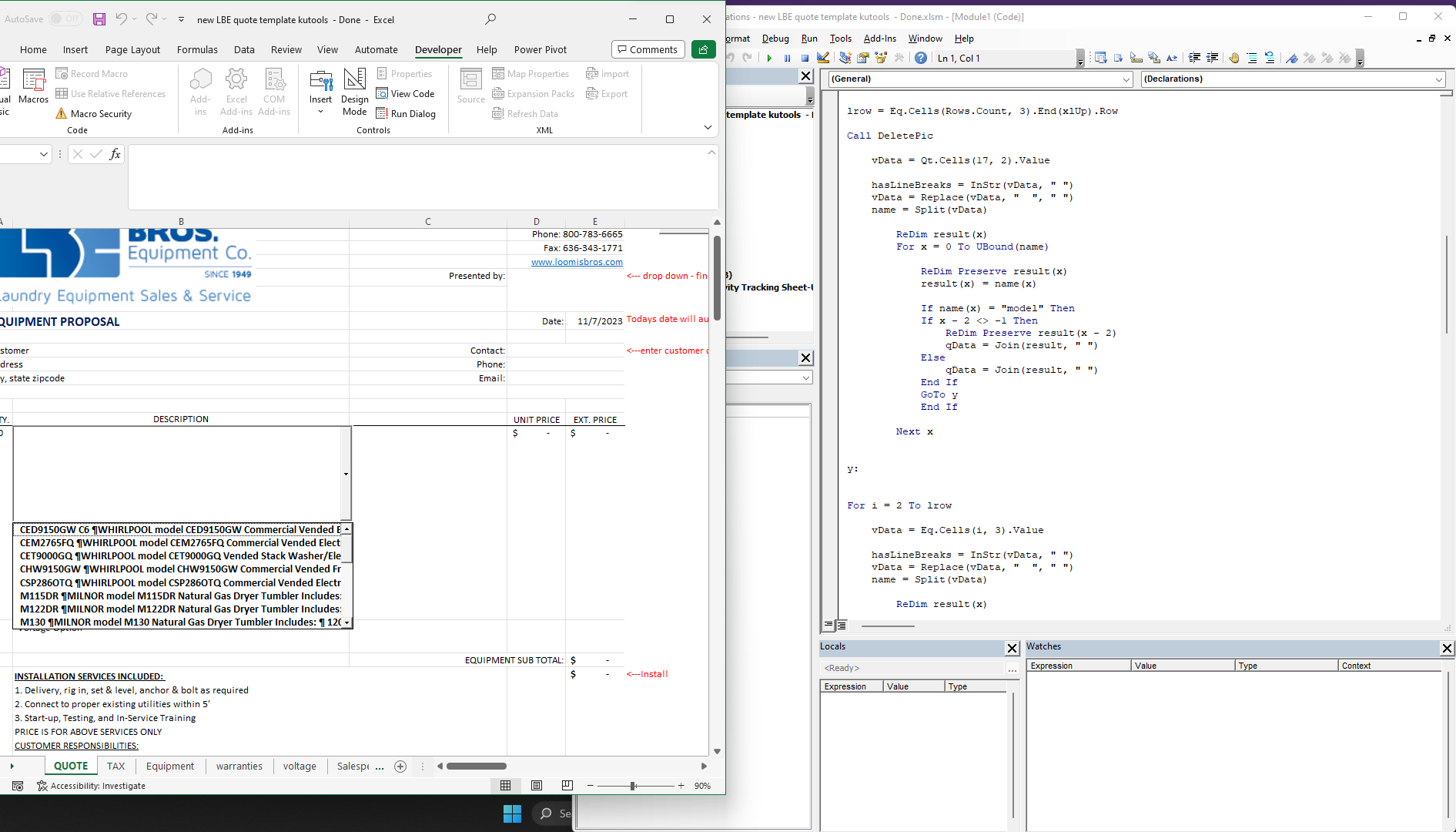Open www.loomisbros.com link

click(x=577, y=262)
